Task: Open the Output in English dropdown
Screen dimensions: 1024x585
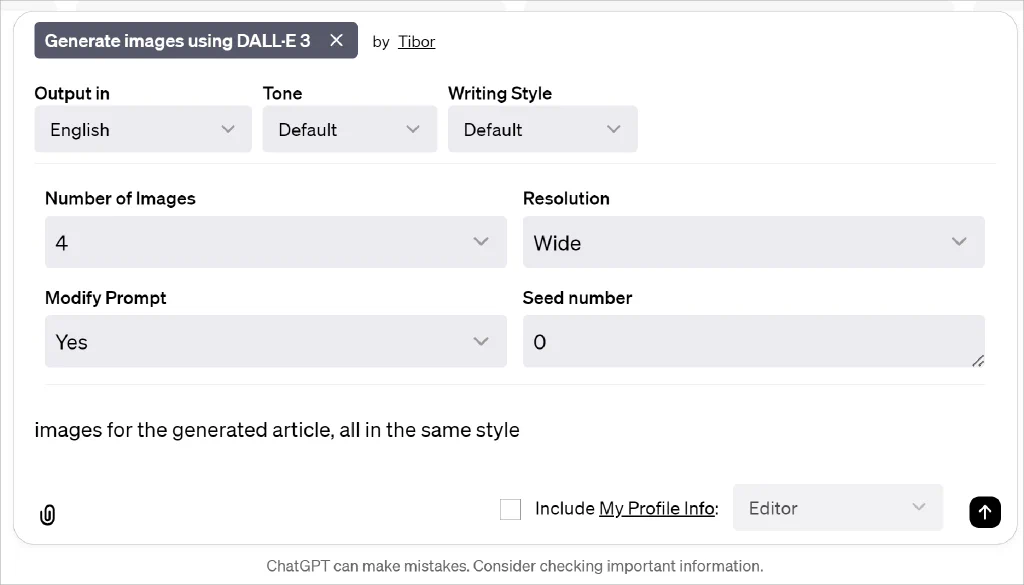Action: (x=143, y=130)
